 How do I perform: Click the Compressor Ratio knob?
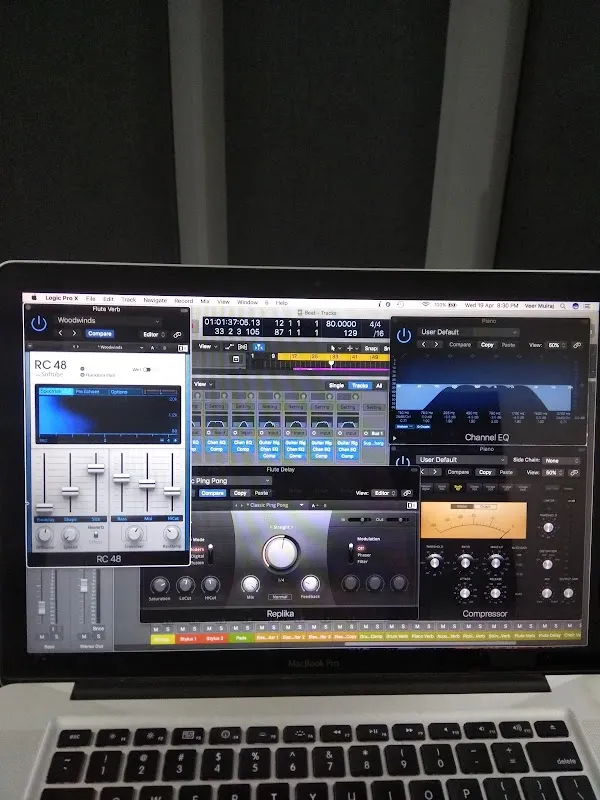coord(465,562)
